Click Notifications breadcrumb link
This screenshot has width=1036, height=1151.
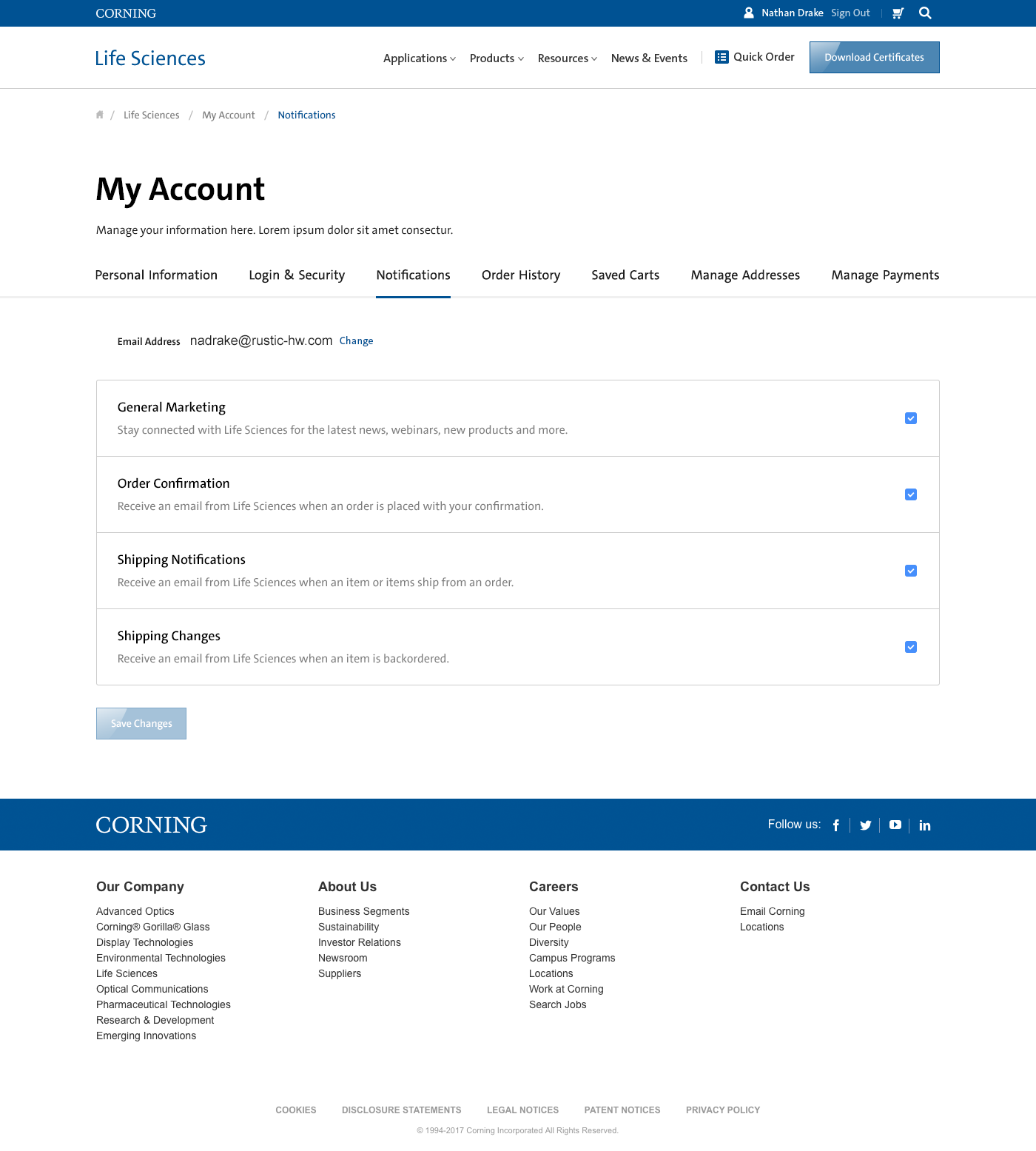(x=306, y=115)
